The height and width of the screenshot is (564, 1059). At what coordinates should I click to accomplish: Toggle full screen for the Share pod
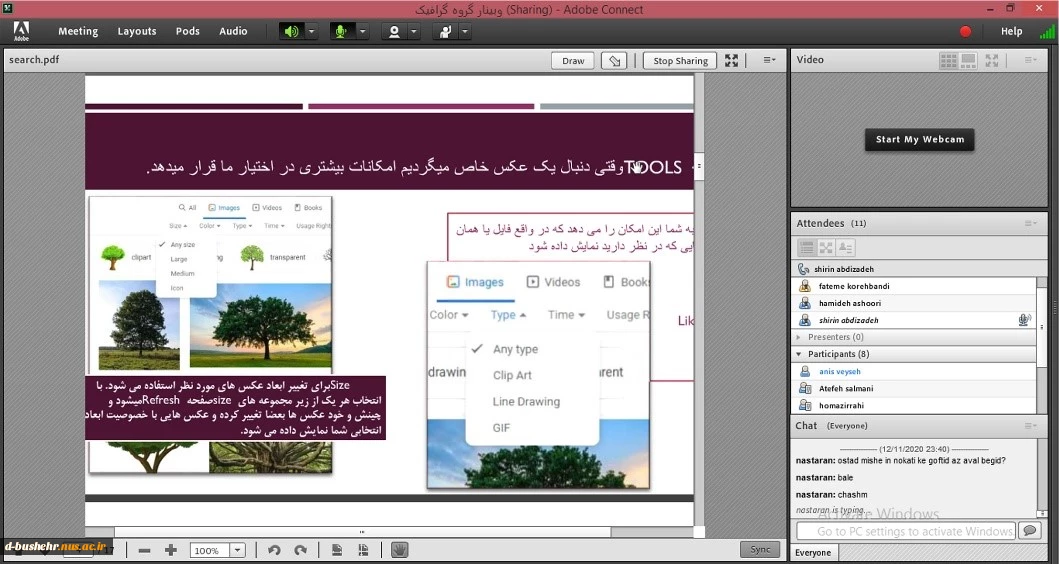click(x=732, y=61)
